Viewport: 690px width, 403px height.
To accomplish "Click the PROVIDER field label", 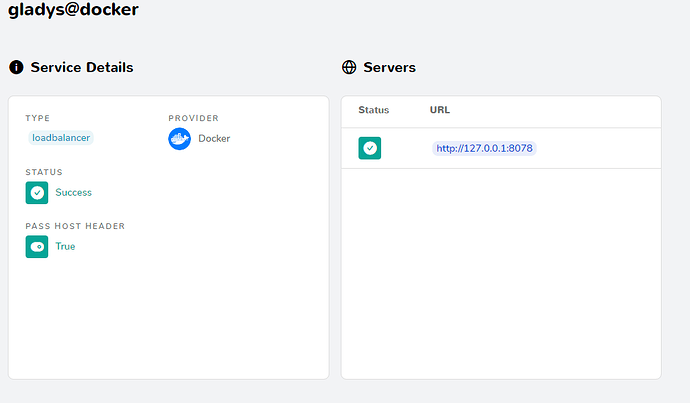I will [192, 118].
